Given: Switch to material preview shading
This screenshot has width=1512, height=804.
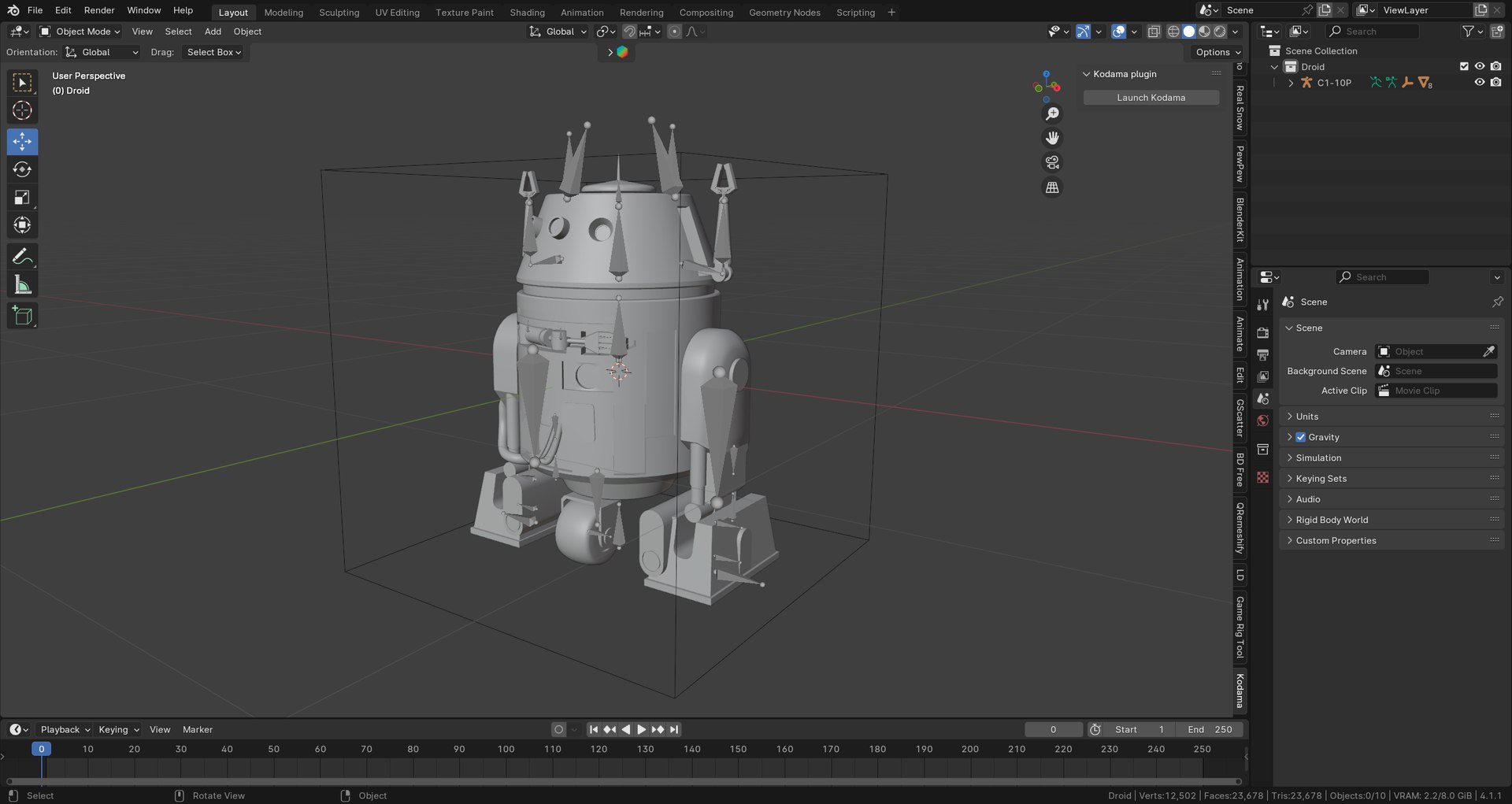Looking at the screenshot, I should pyautogui.click(x=1204, y=31).
